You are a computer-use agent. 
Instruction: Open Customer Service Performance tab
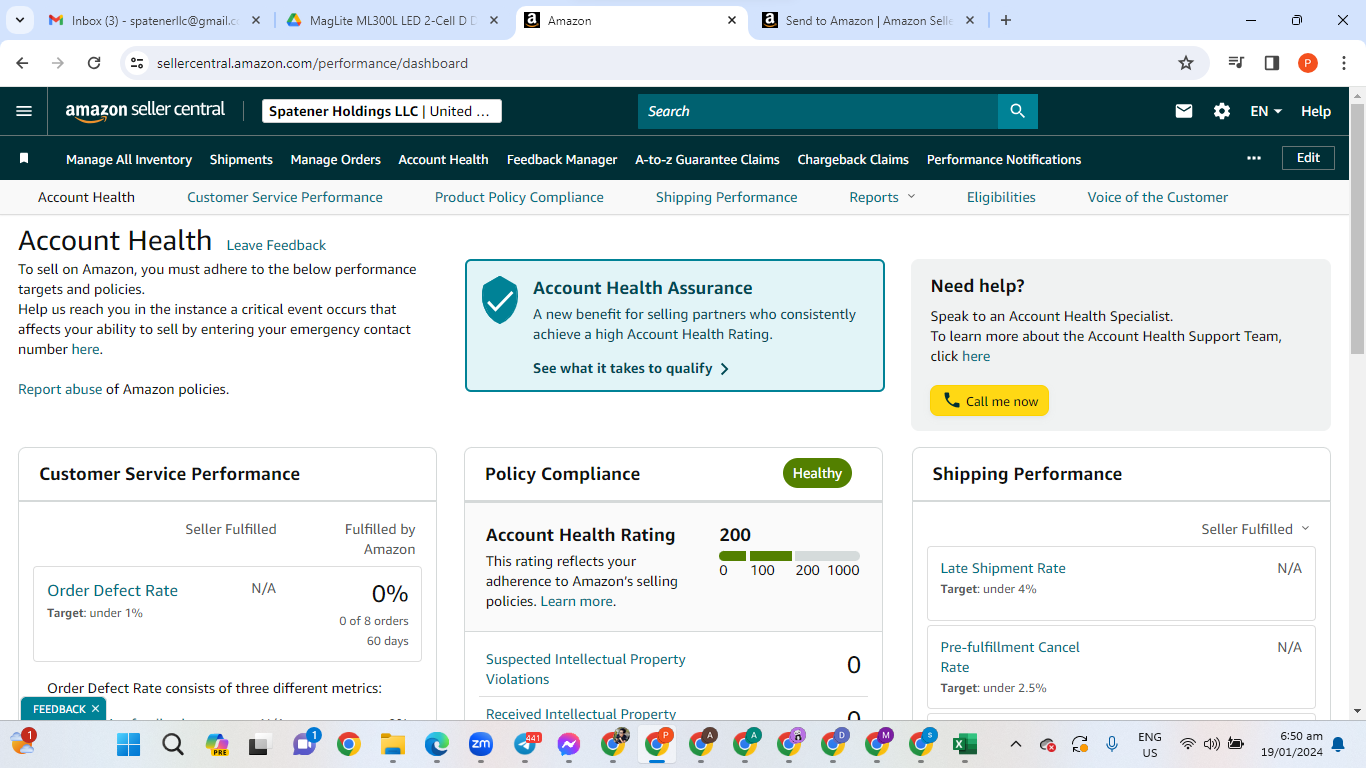click(285, 197)
